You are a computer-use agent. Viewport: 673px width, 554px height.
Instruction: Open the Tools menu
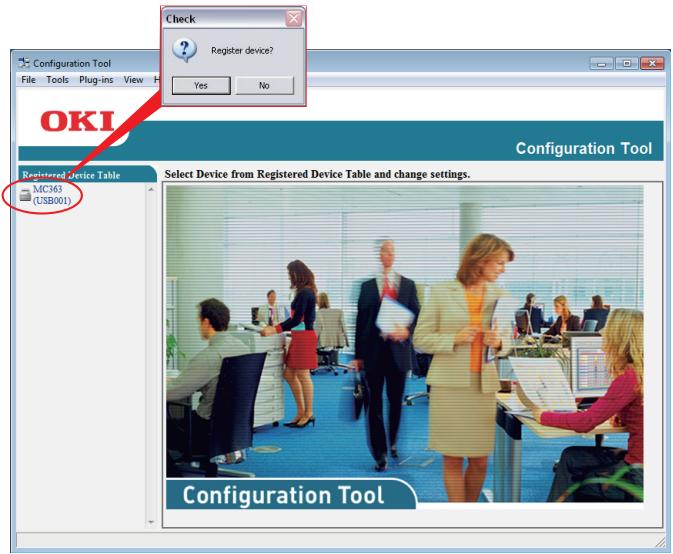point(58,80)
